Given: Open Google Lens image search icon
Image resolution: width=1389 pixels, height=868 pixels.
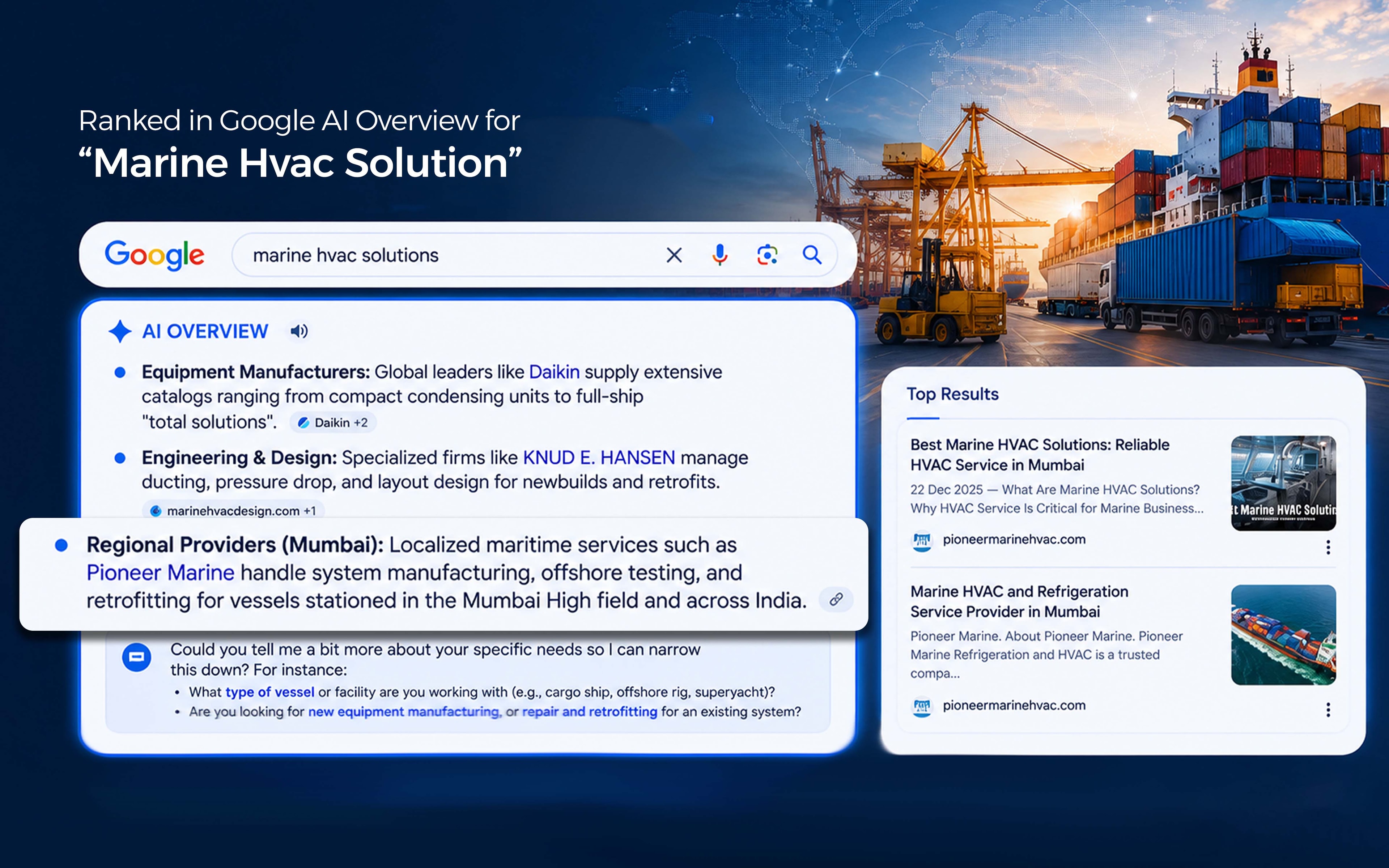Looking at the screenshot, I should coord(768,255).
